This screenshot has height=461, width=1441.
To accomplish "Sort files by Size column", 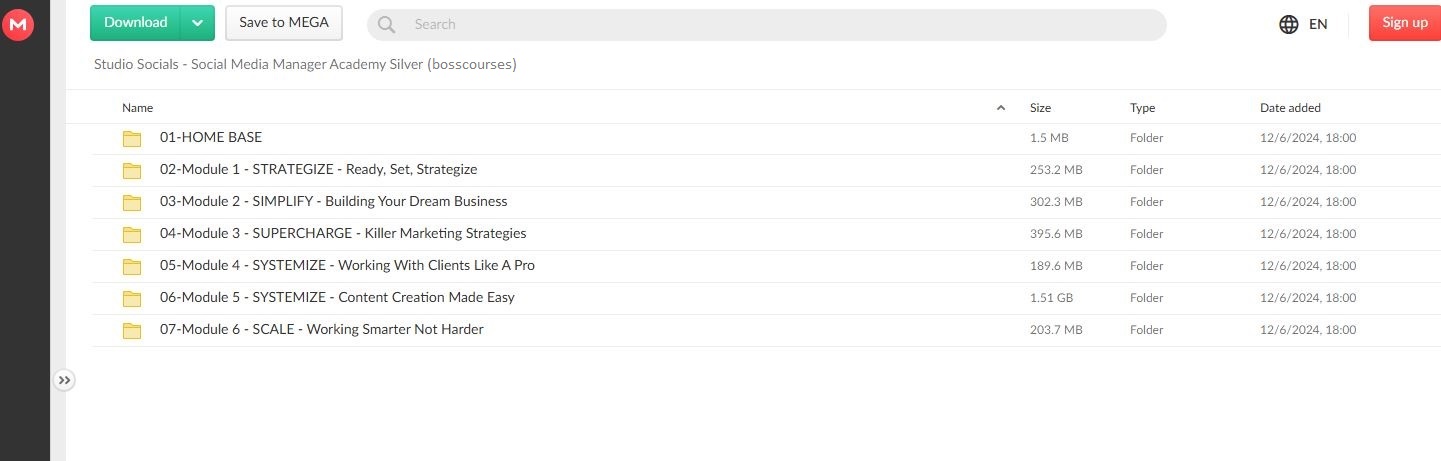I will 1040,108.
